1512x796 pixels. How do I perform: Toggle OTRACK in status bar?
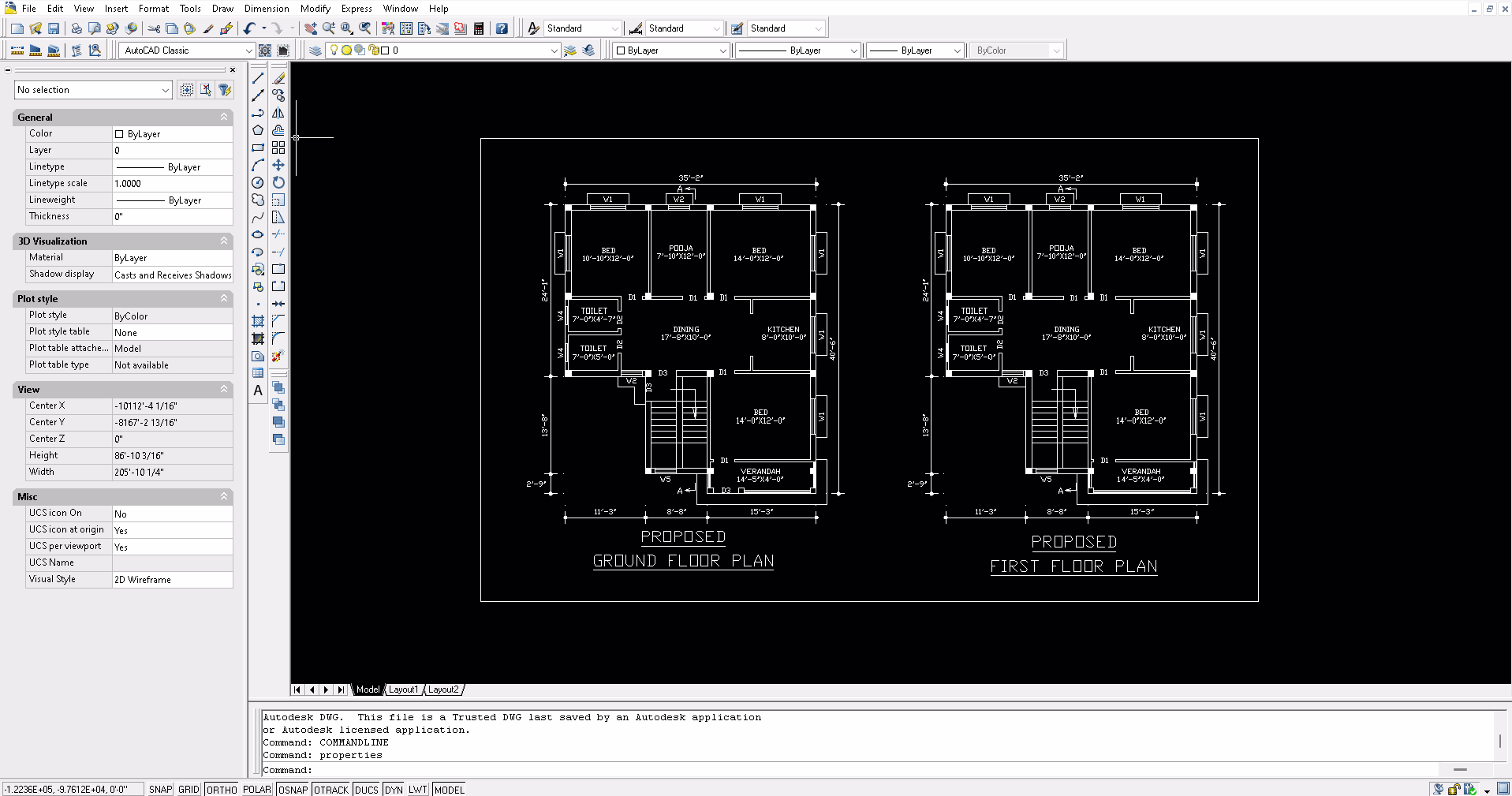point(331,790)
